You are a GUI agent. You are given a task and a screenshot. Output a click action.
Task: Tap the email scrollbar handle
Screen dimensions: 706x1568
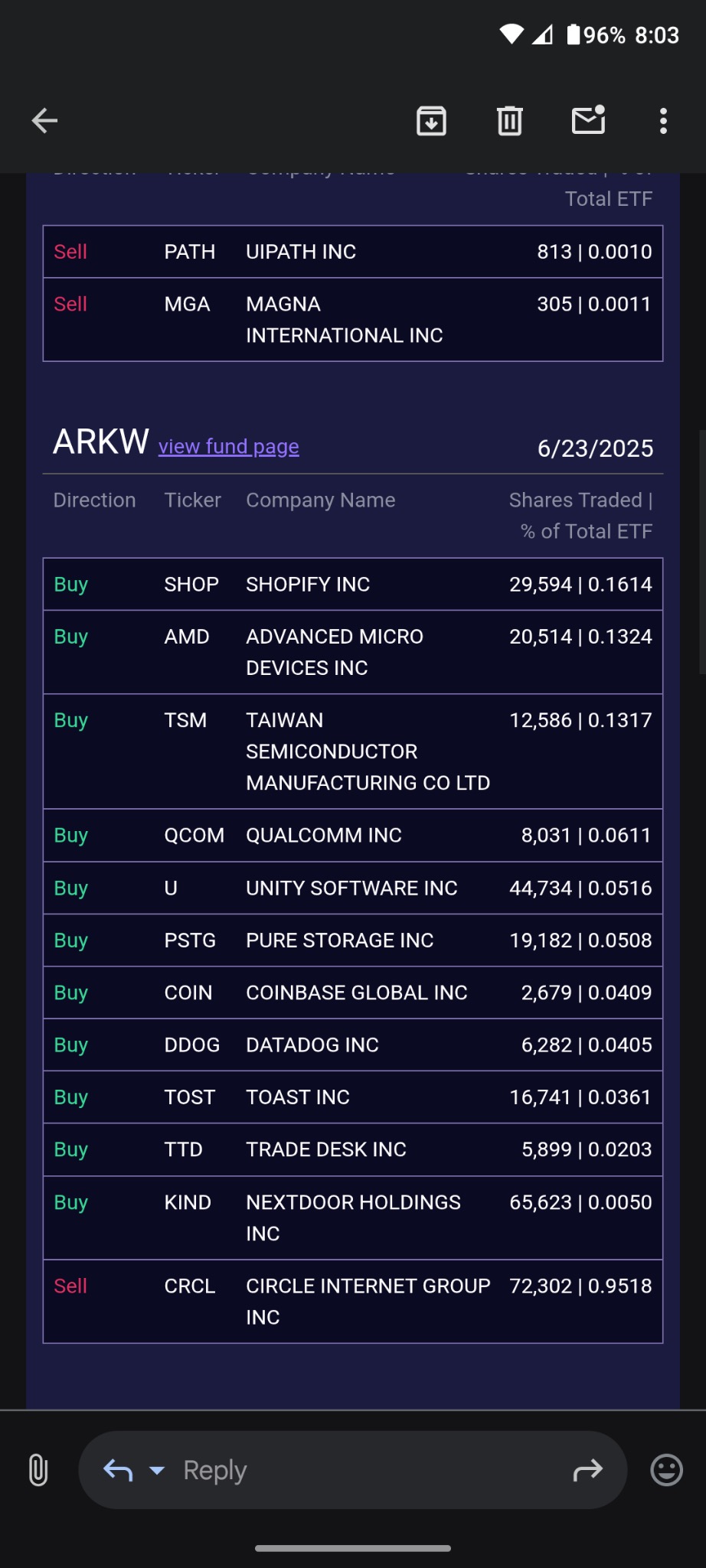pyautogui.click(x=702, y=551)
